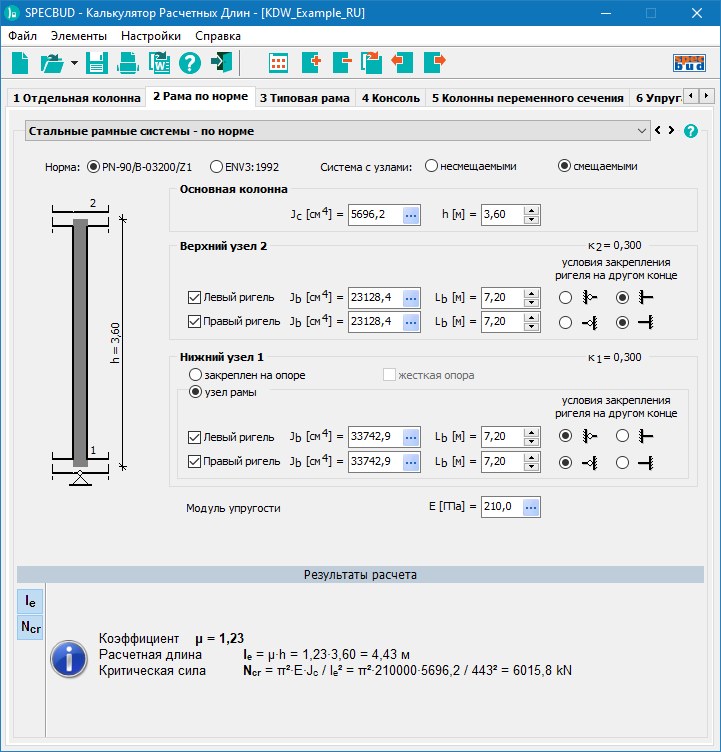Click the Ncr result button

tap(30, 627)
